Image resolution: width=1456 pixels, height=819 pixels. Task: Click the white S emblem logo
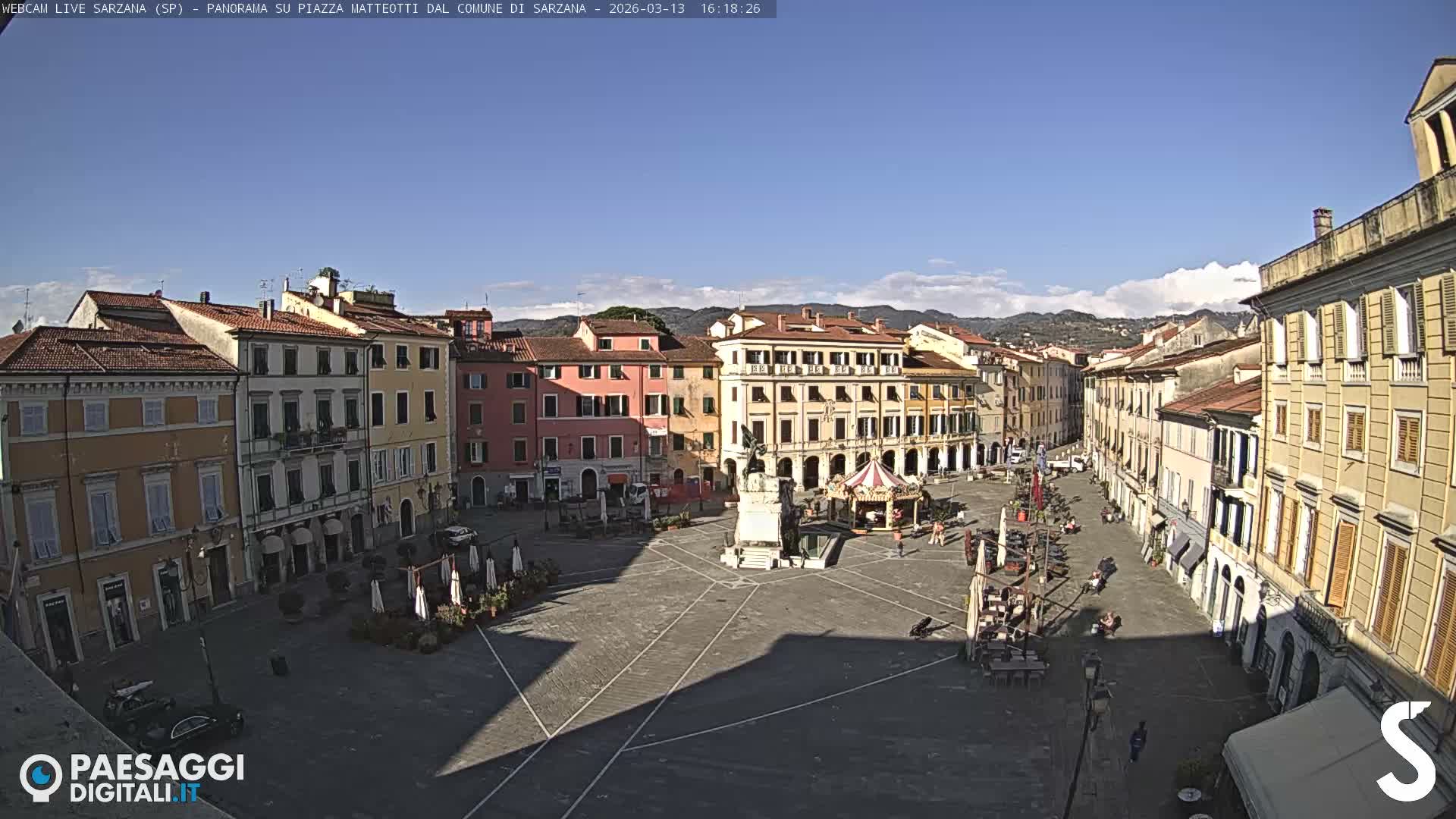pyautogui.click(x=1407, y=751)
